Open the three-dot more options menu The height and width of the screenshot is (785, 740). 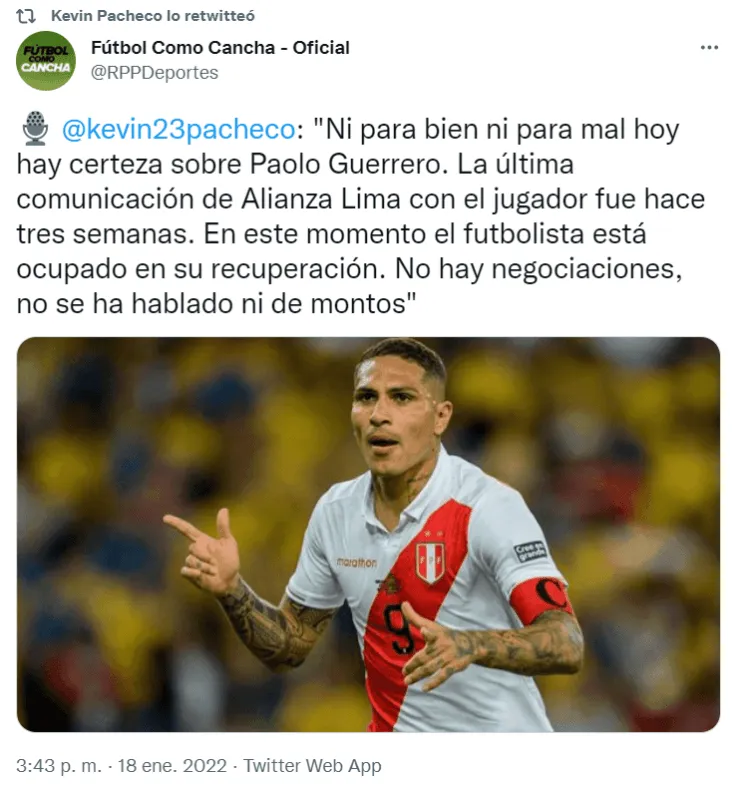[x=709, y=48]
